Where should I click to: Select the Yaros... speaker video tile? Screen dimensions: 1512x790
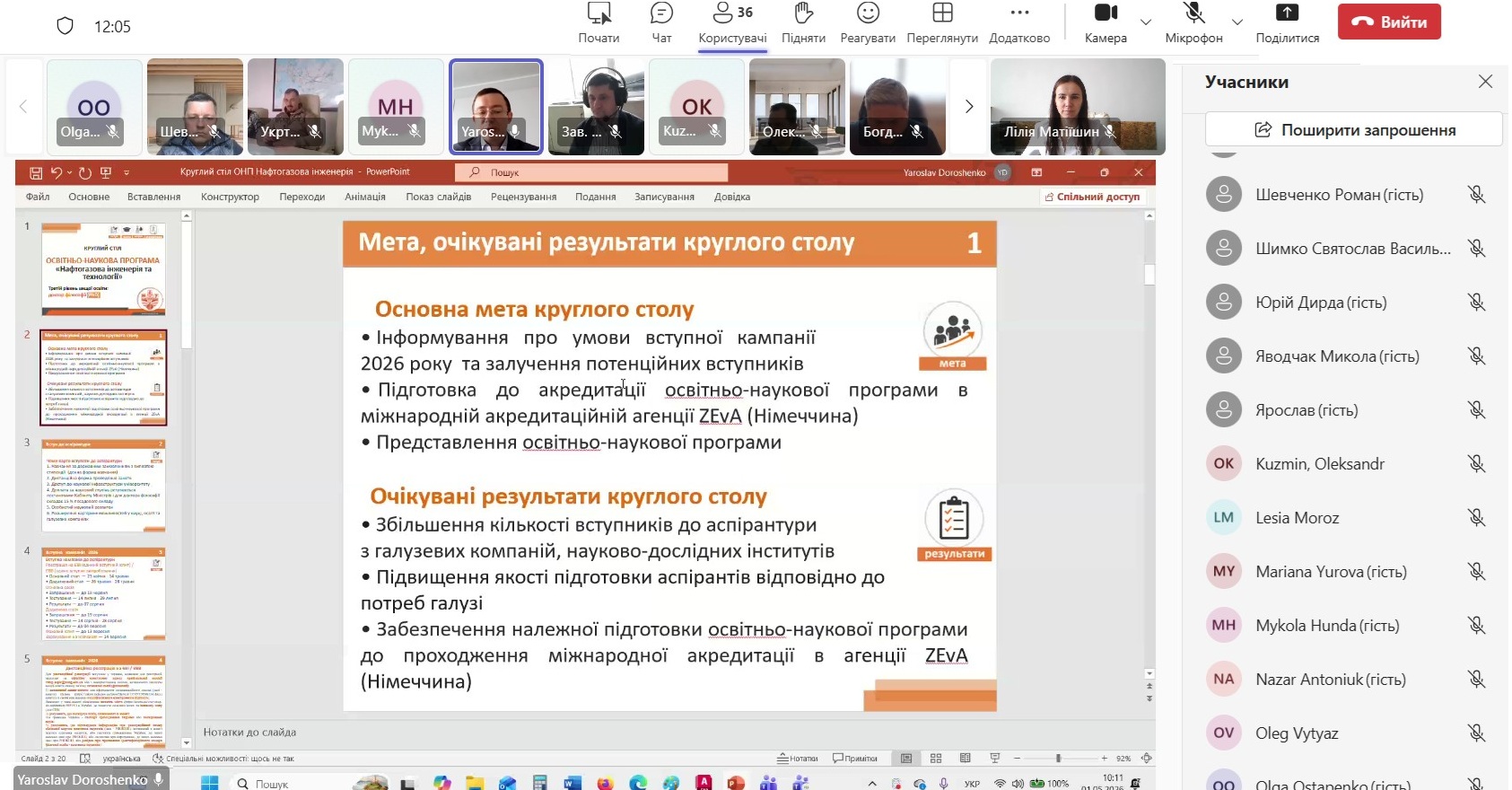point(496,107)
